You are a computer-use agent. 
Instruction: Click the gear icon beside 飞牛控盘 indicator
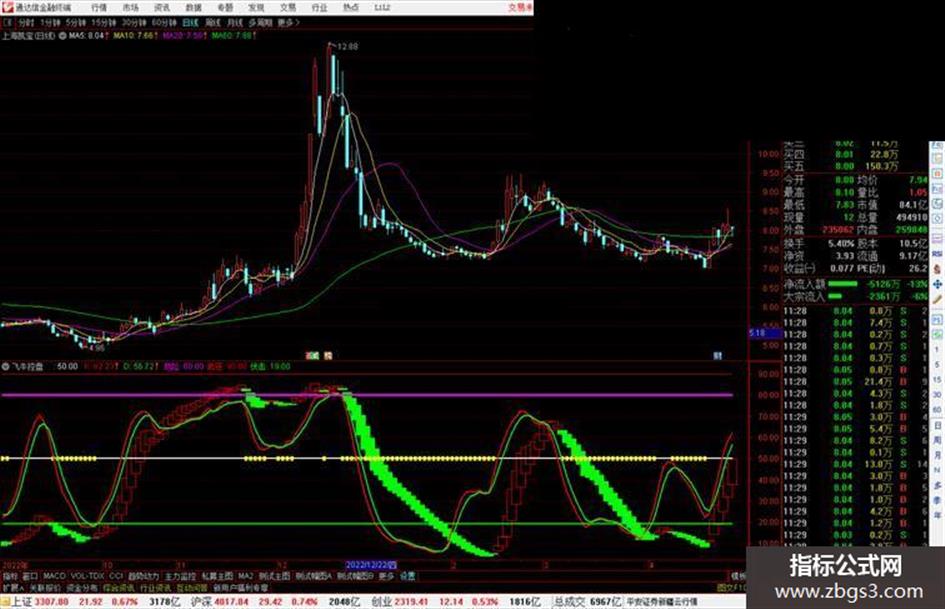point(5,366)
